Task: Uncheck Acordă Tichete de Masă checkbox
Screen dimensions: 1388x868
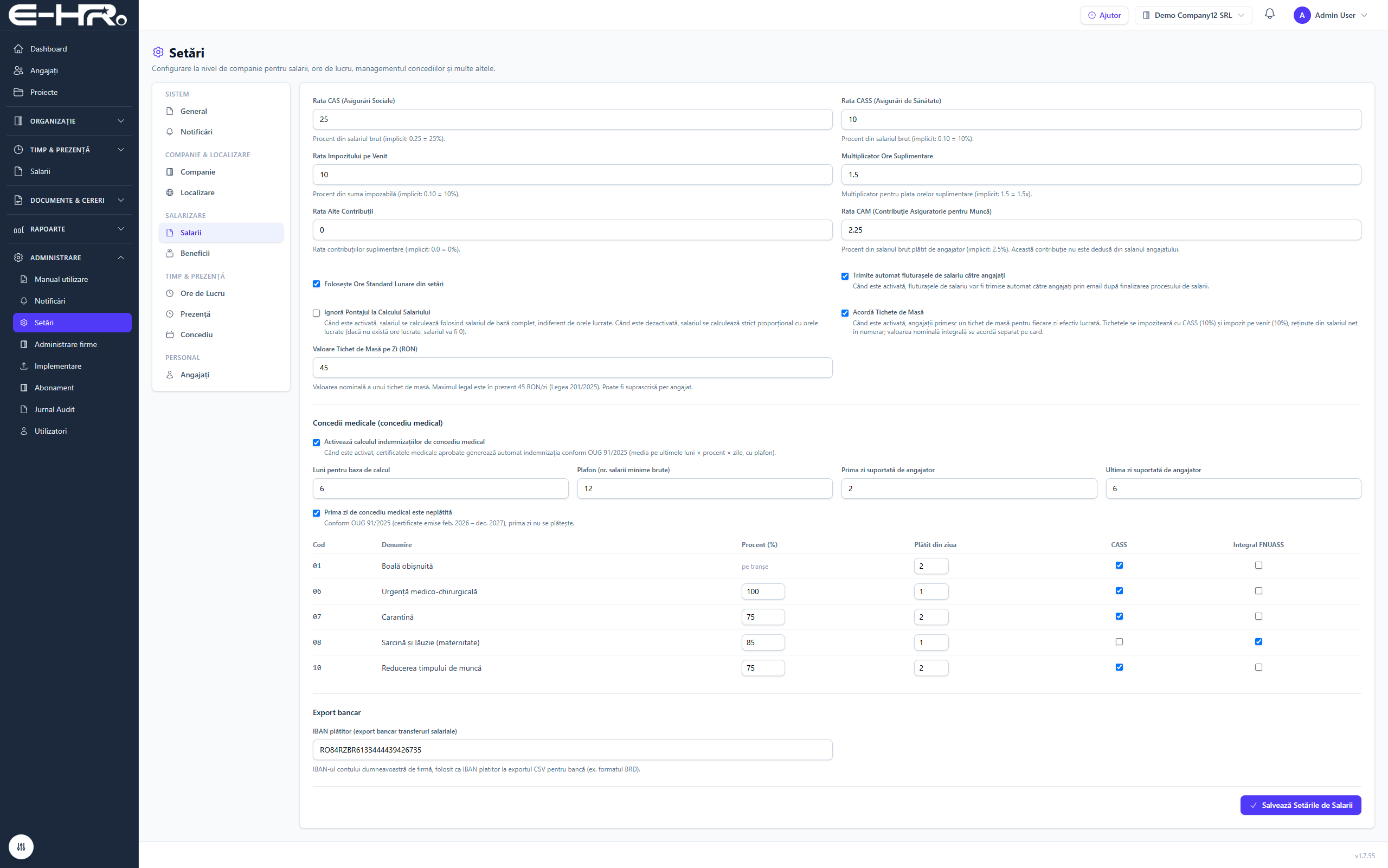Action: click(845, 313)
